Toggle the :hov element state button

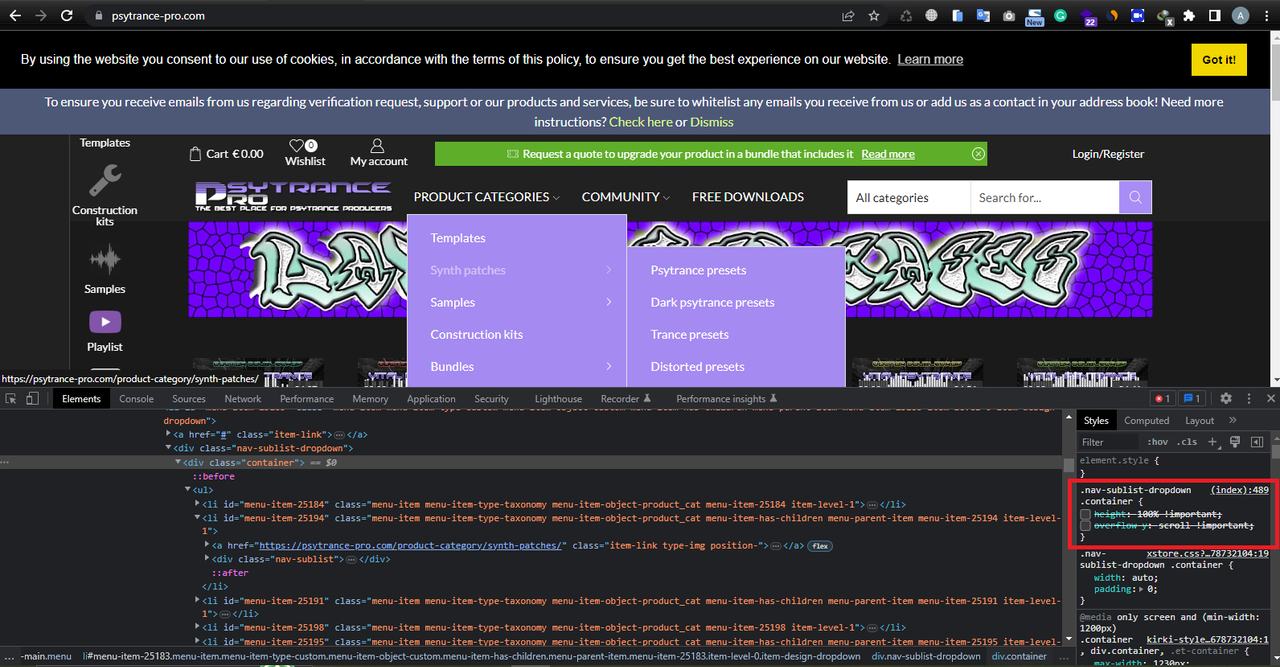1158,441
